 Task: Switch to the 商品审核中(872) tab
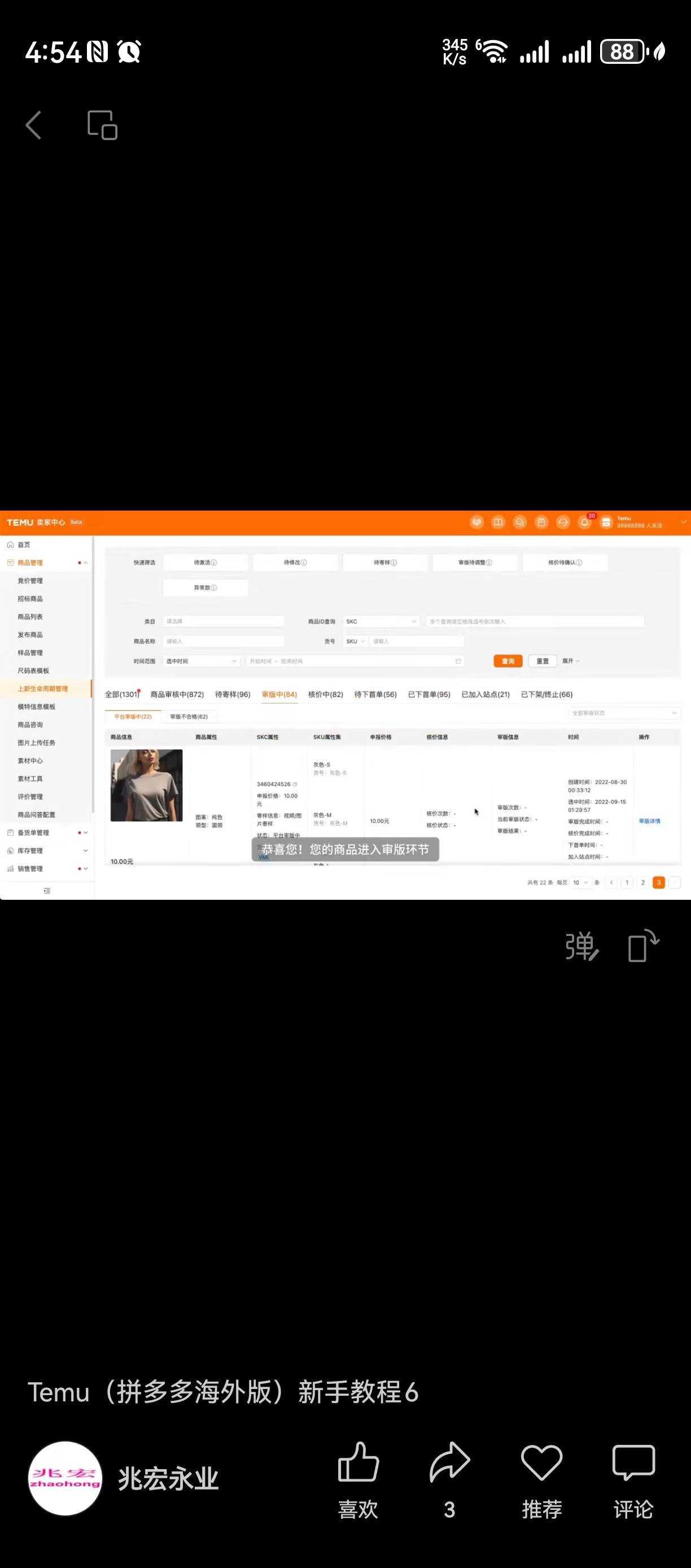177,695
